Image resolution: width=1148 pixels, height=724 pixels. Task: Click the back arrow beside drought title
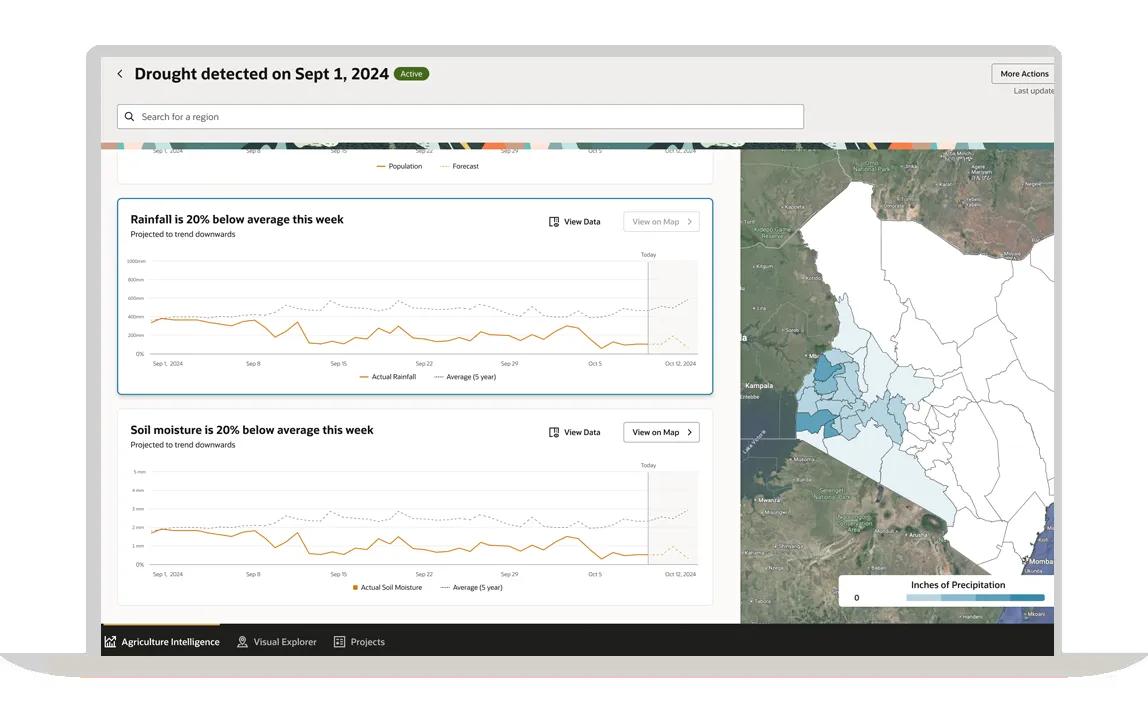click(119, 73)
